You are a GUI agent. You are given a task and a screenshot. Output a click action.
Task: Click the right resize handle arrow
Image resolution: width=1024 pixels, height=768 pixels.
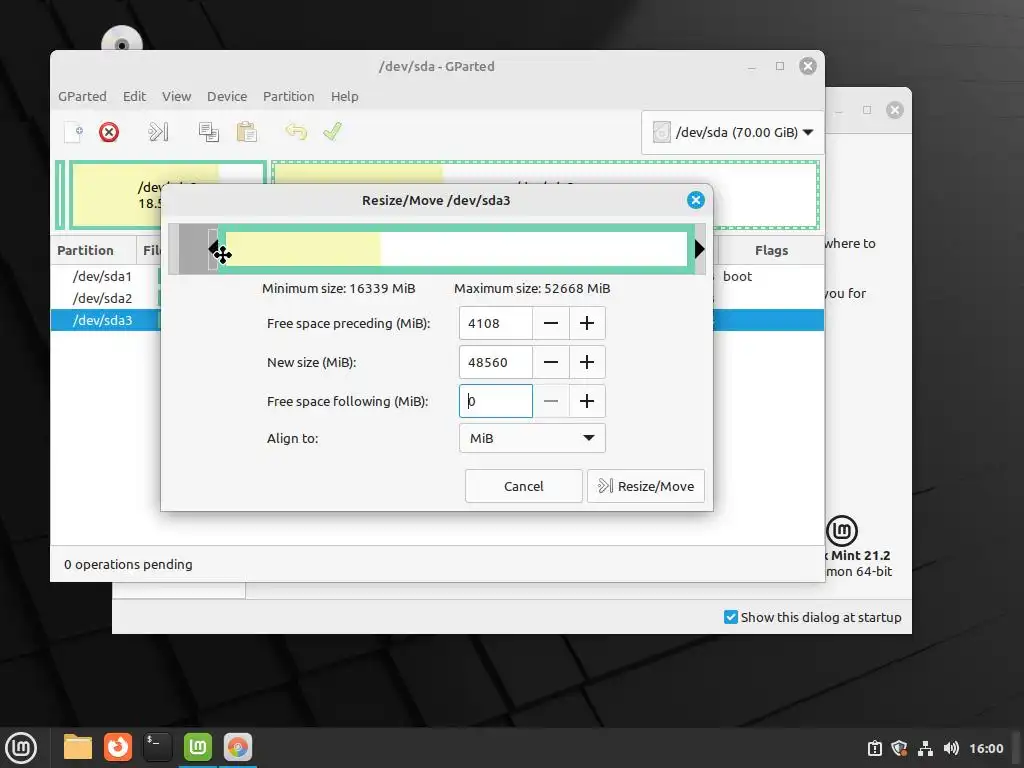tap(699, 249)
